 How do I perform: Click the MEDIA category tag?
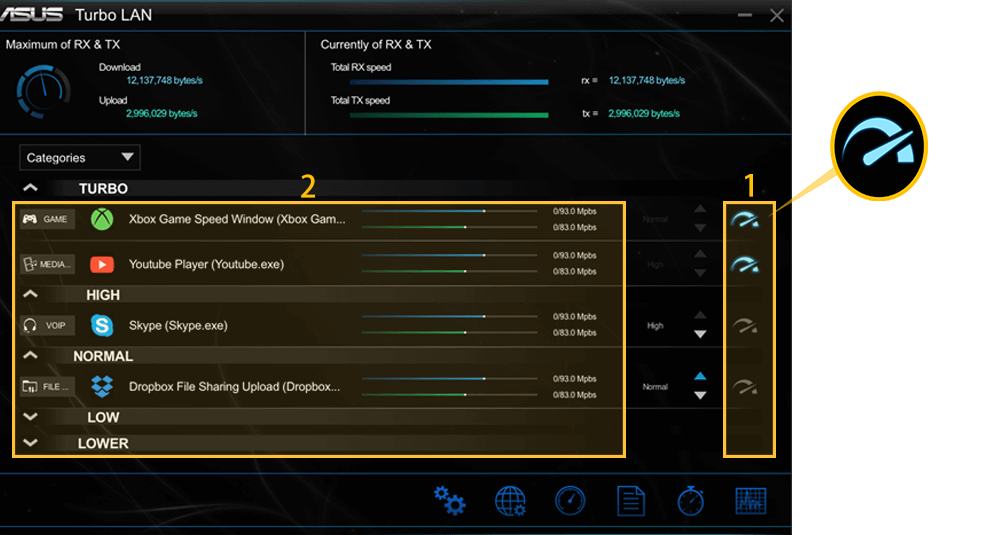[x=47, y=264]
